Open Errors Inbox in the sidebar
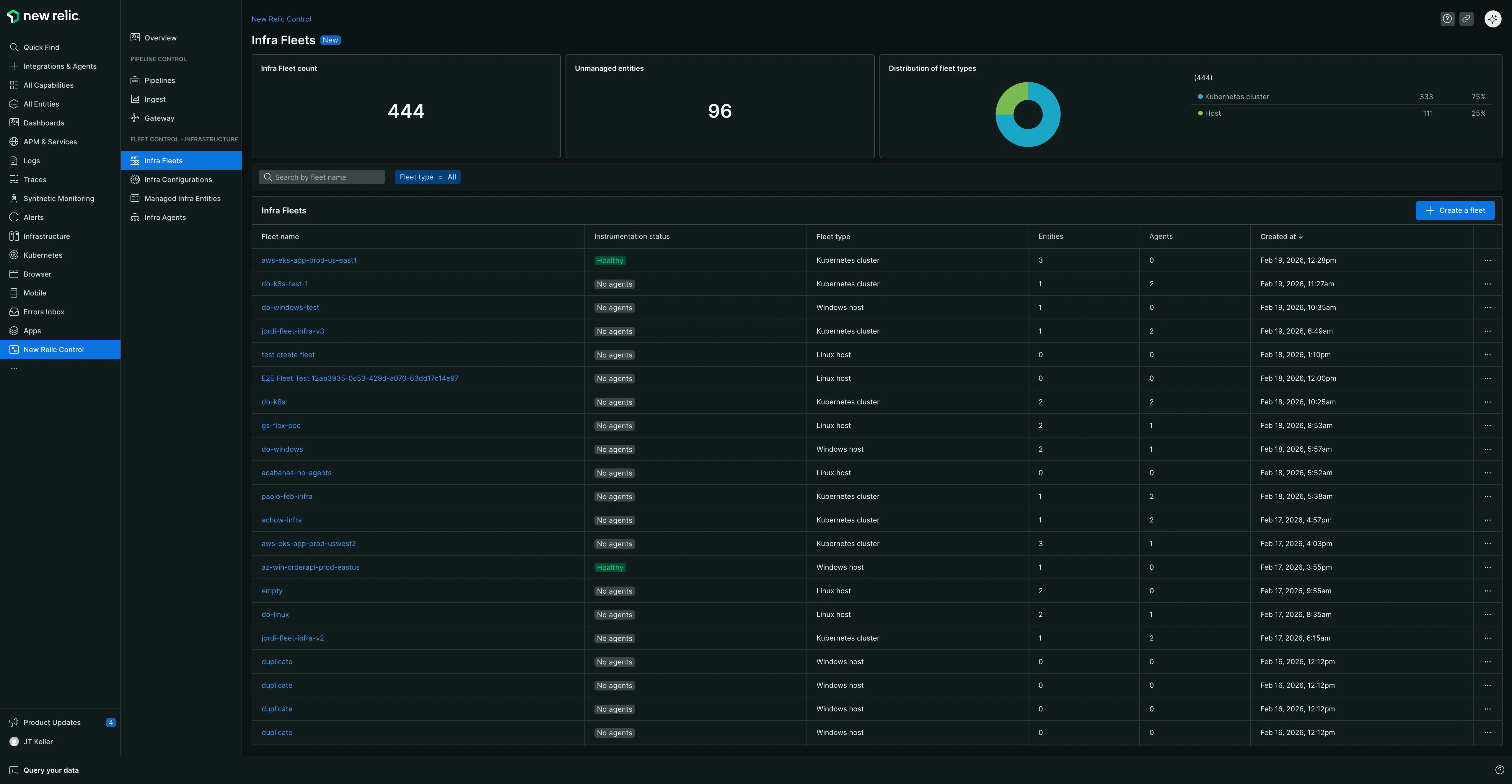 pos(43,312)
